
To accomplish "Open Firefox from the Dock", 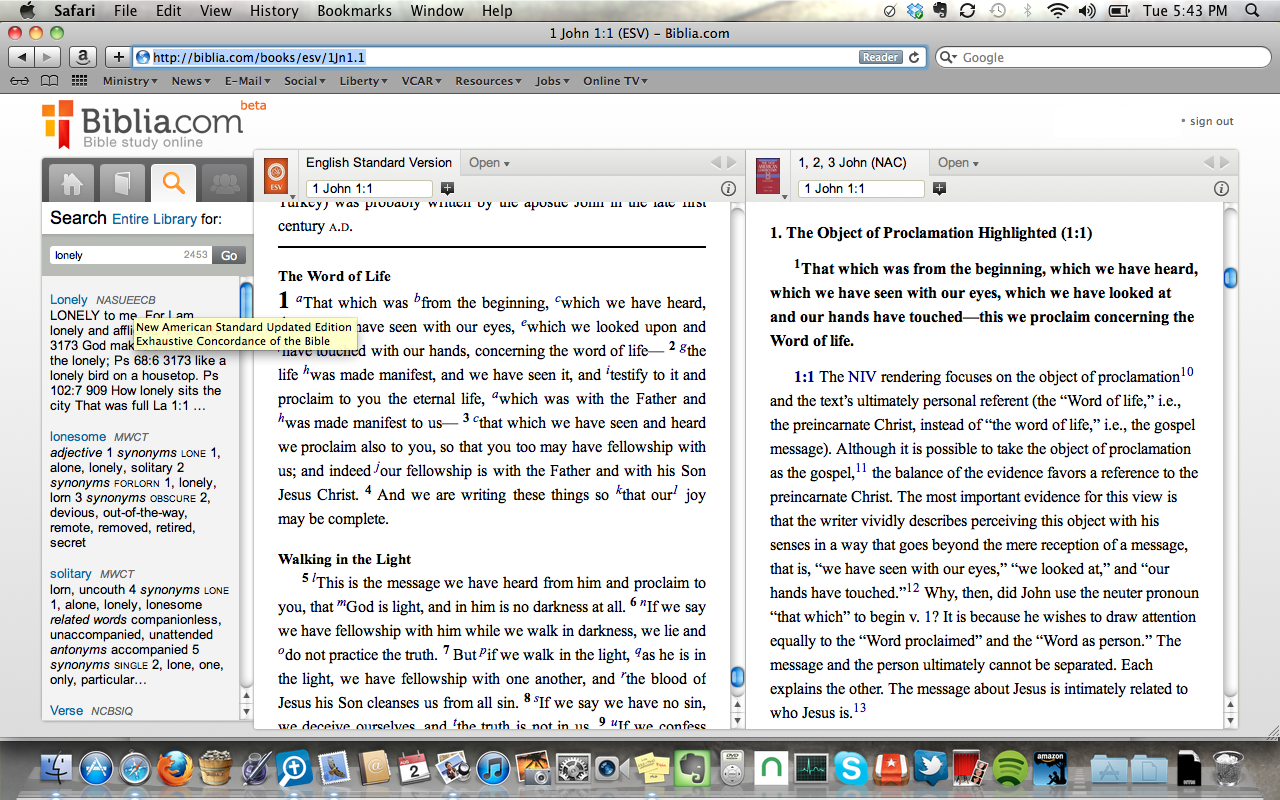I will click(x=174, y=768).
